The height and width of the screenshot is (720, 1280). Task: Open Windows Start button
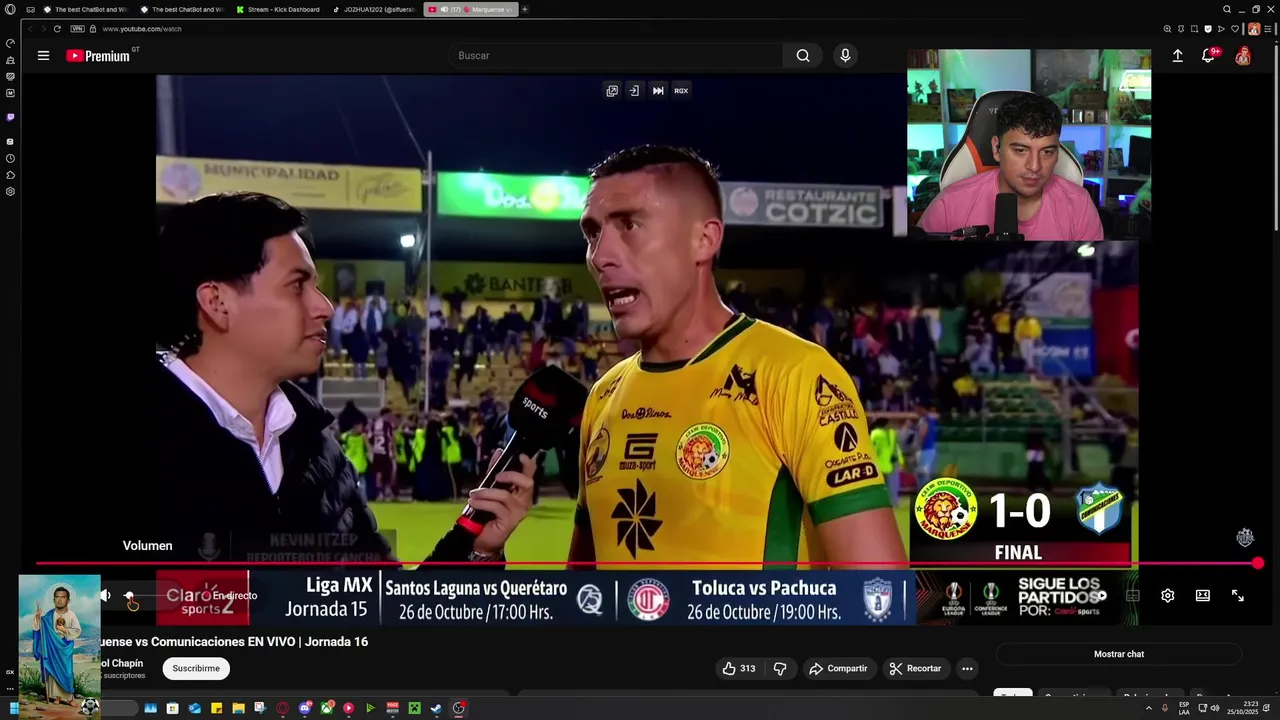point(14,708)
